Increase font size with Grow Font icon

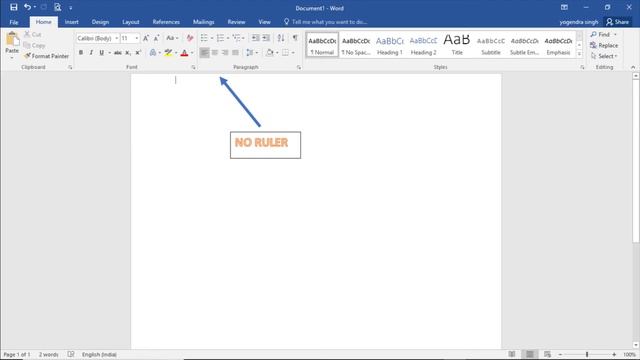click(146, 38)
